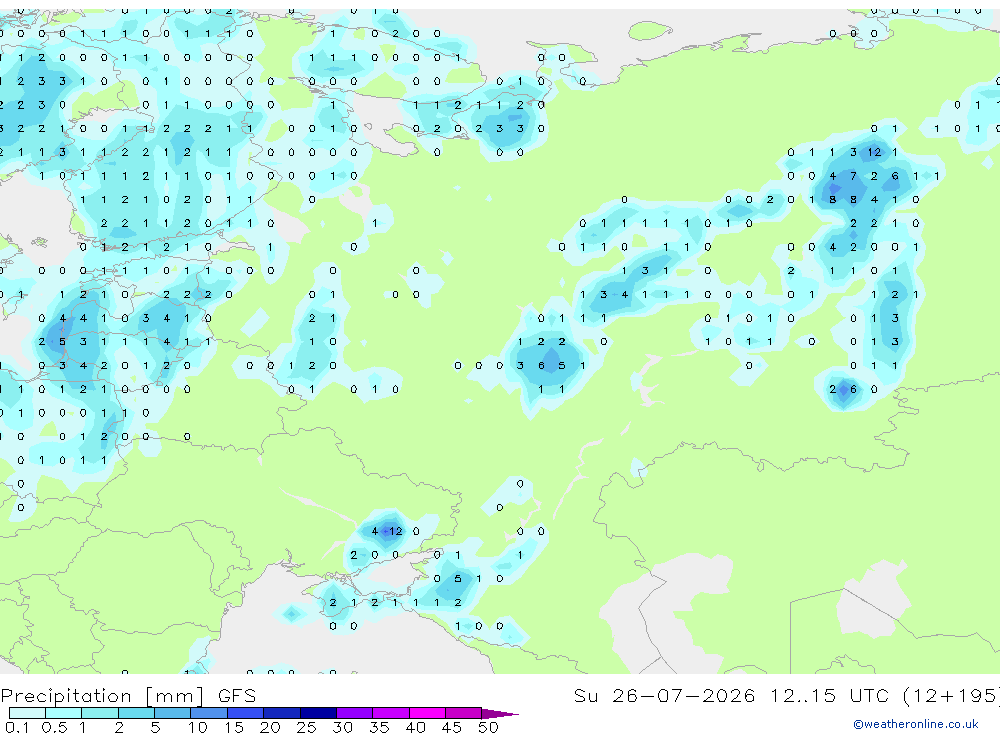The height and width of the screenshot is (733, 1000).
Task: Click the '35' legend scale label
Action: pyautogui.click(x=379, y=727)
